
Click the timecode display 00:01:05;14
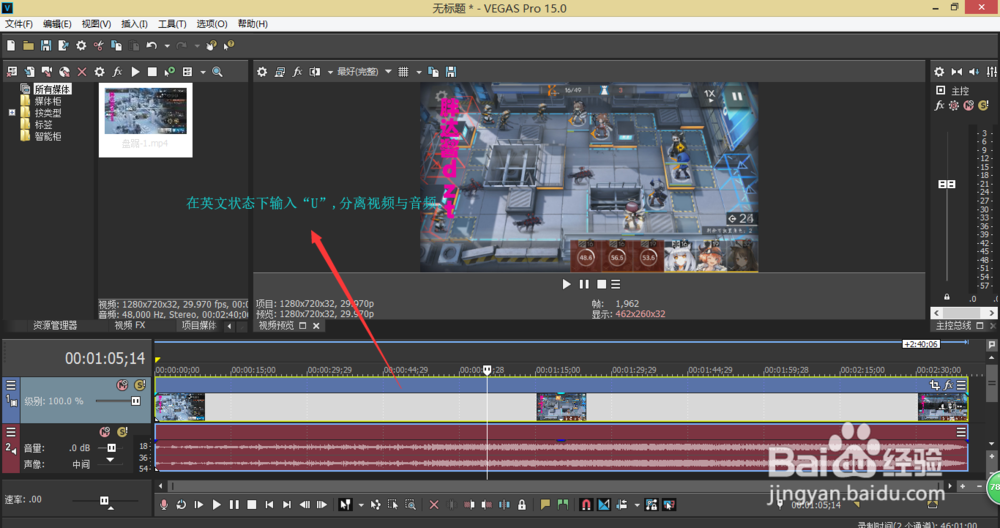pyautogui.click(x=105, y=358)
